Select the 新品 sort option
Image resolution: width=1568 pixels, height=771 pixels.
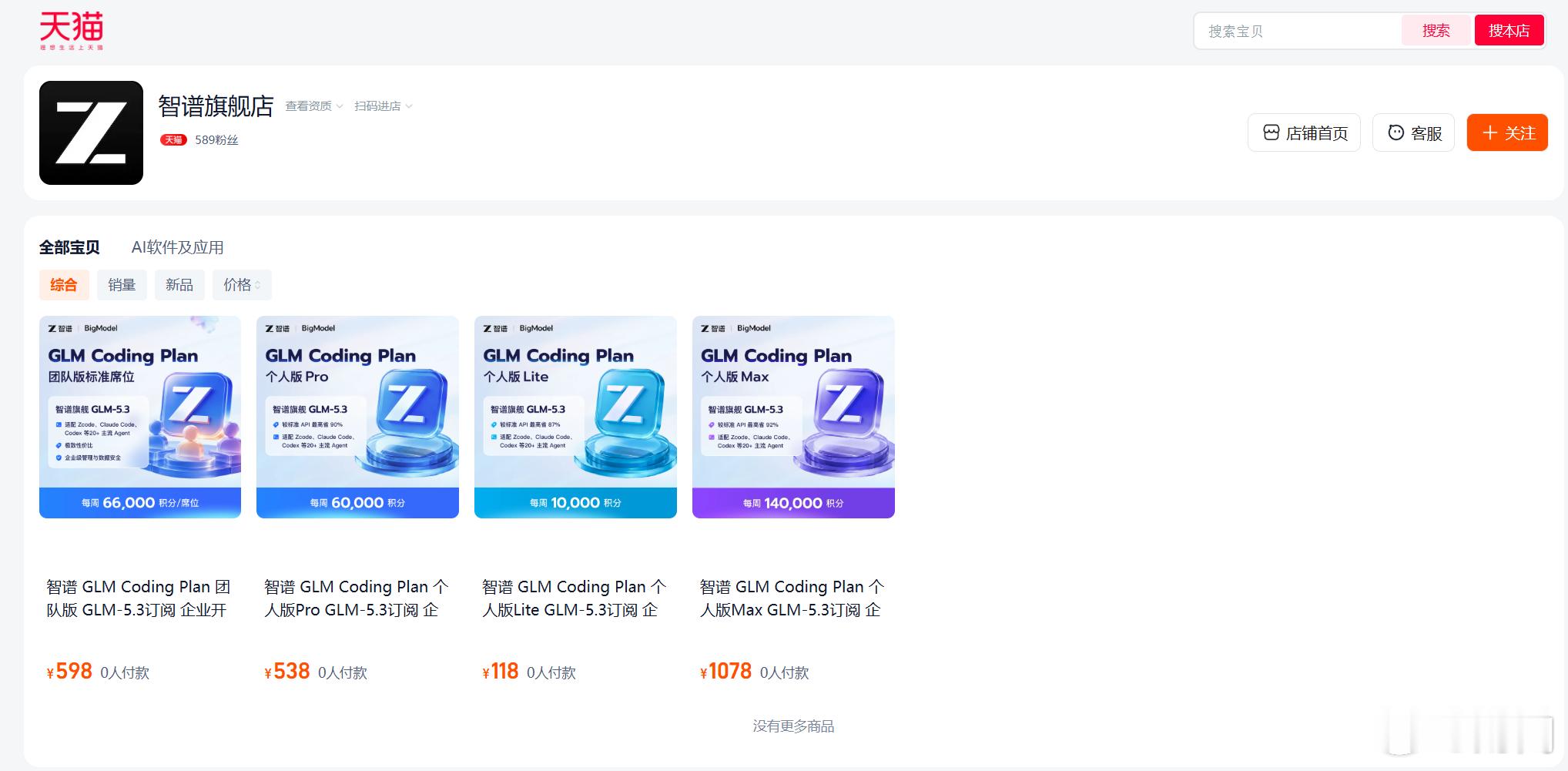(179, 285)
